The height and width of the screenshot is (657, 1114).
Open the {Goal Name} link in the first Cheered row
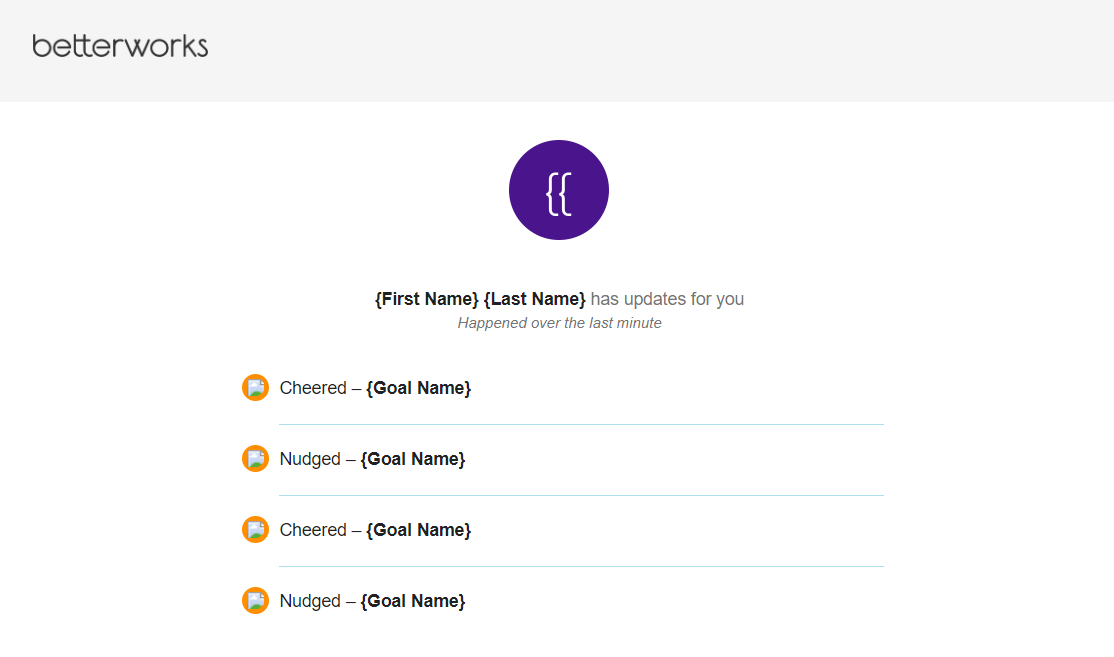pos(418,388)
